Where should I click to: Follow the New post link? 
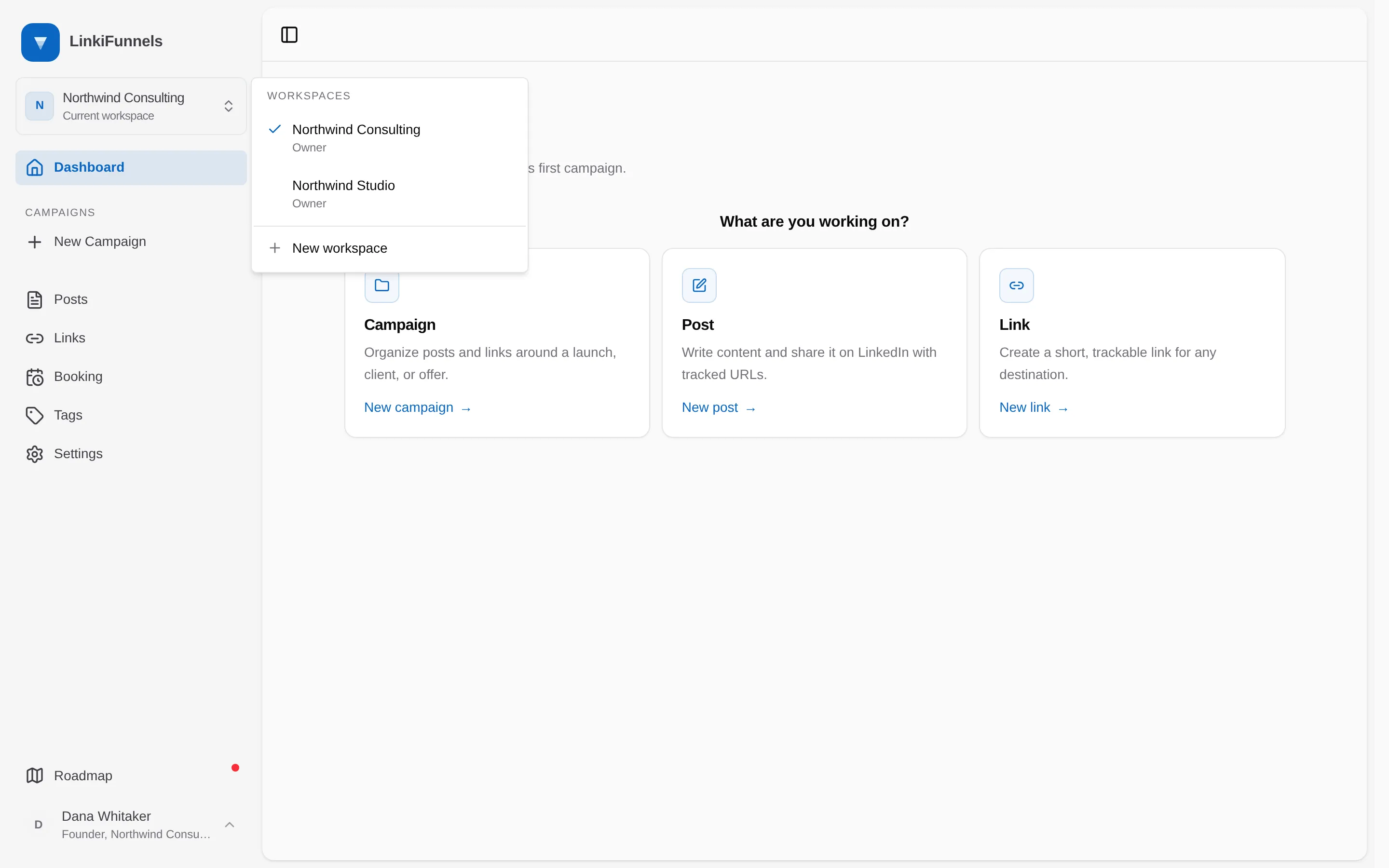click(x=719, y=407)
